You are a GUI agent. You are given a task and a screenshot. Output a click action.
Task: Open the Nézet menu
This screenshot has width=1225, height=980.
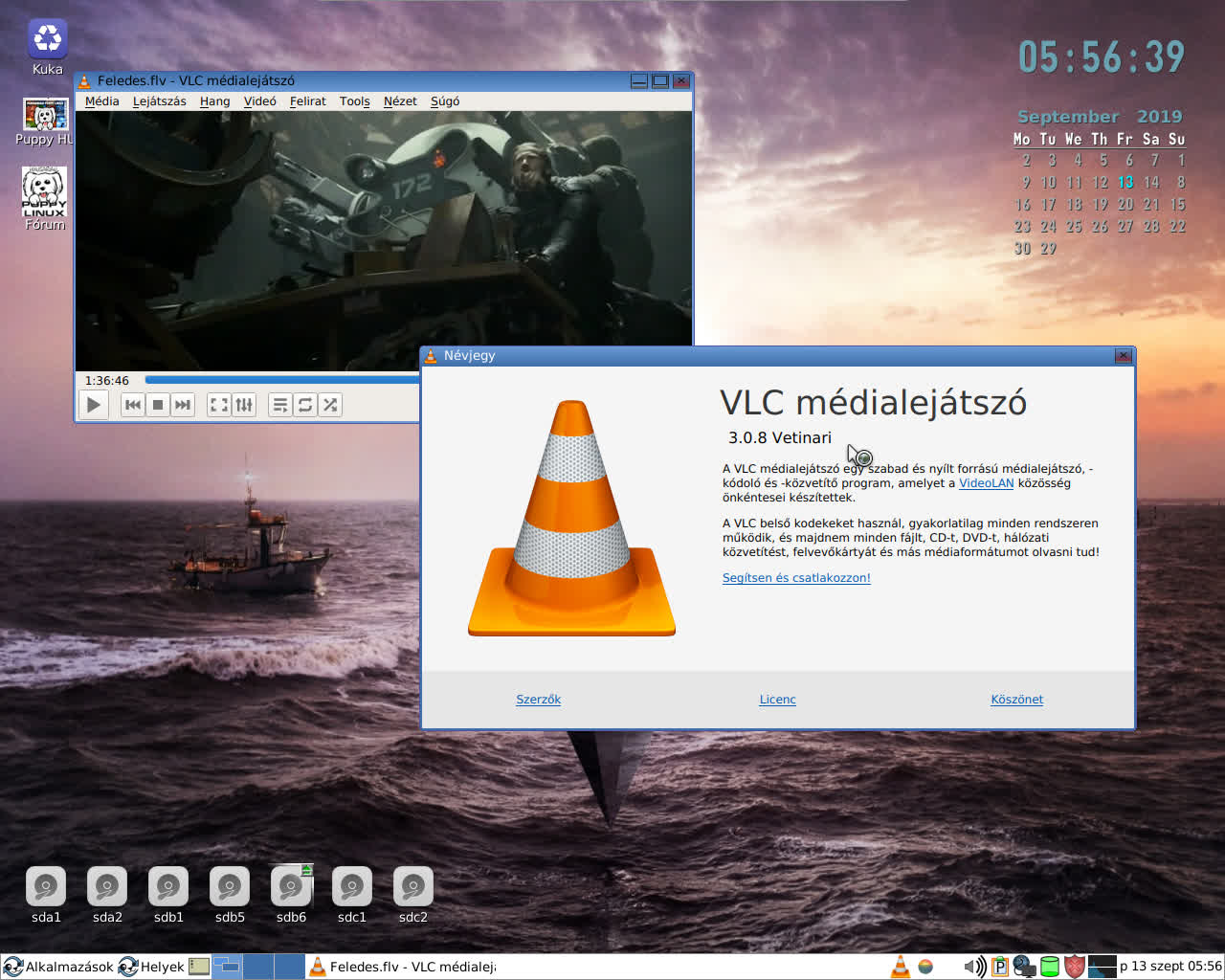pos(400,101)
